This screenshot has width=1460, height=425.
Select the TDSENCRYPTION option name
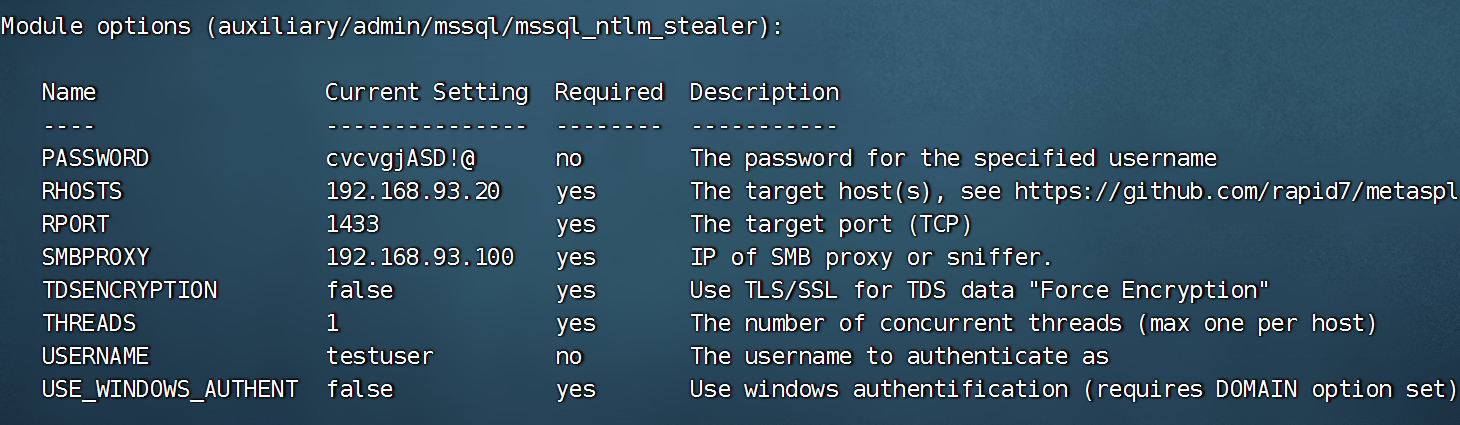pos(129,290)
